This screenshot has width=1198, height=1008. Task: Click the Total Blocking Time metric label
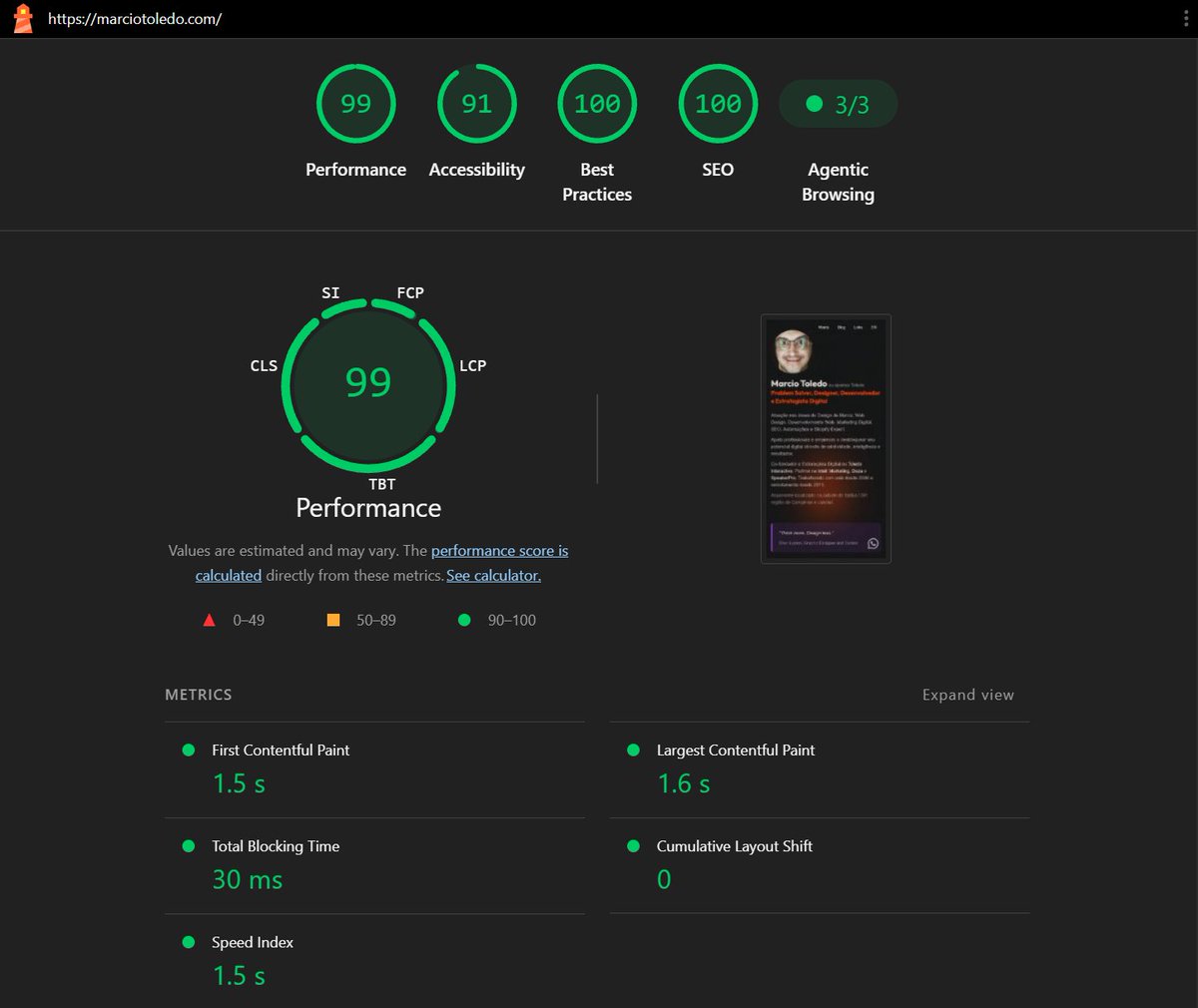click(x=276, y=846)
